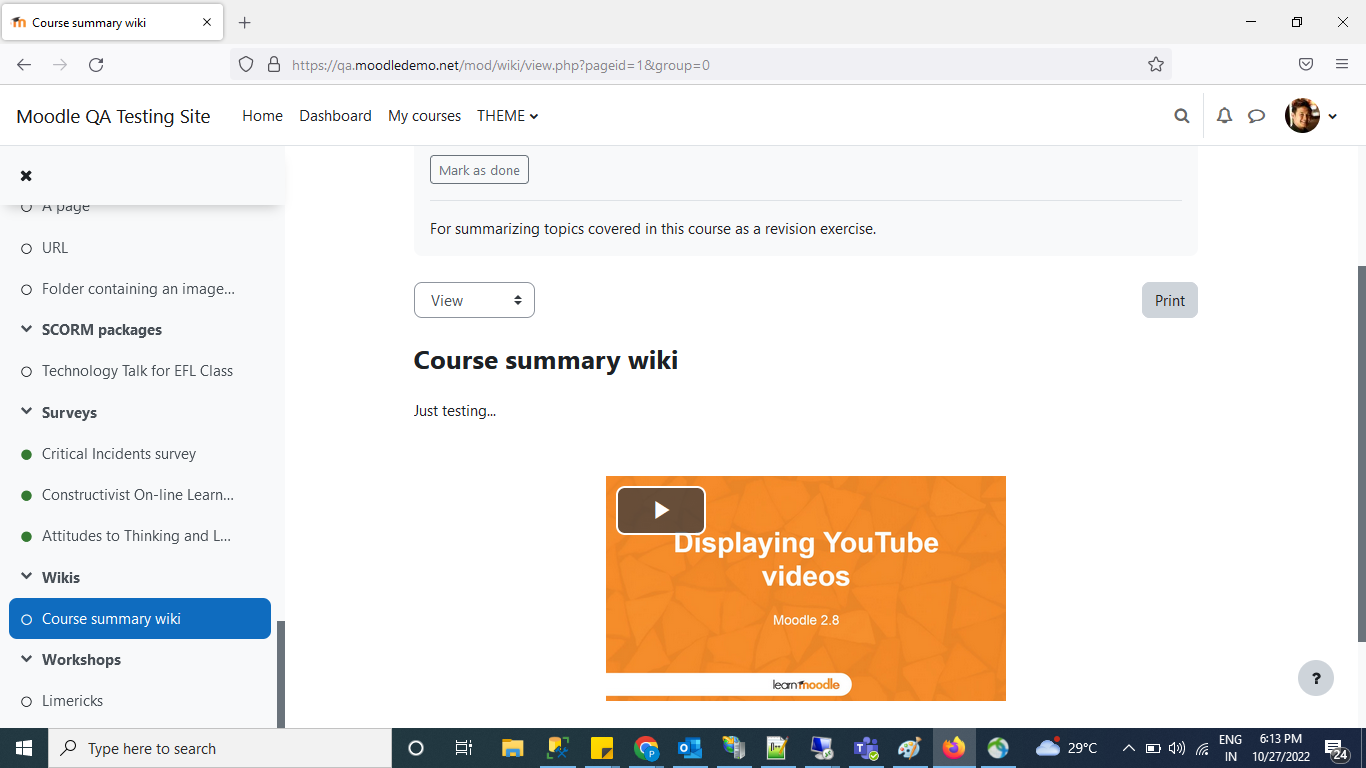
Task: Click the course index sidebar scrollbar
Action: [x=281, y=673]
